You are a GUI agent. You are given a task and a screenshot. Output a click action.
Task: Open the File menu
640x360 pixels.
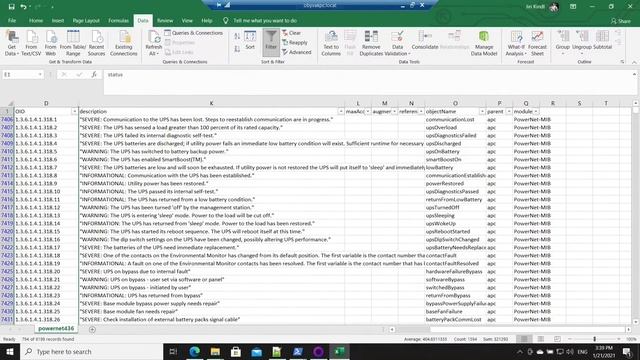click(12, 20)
